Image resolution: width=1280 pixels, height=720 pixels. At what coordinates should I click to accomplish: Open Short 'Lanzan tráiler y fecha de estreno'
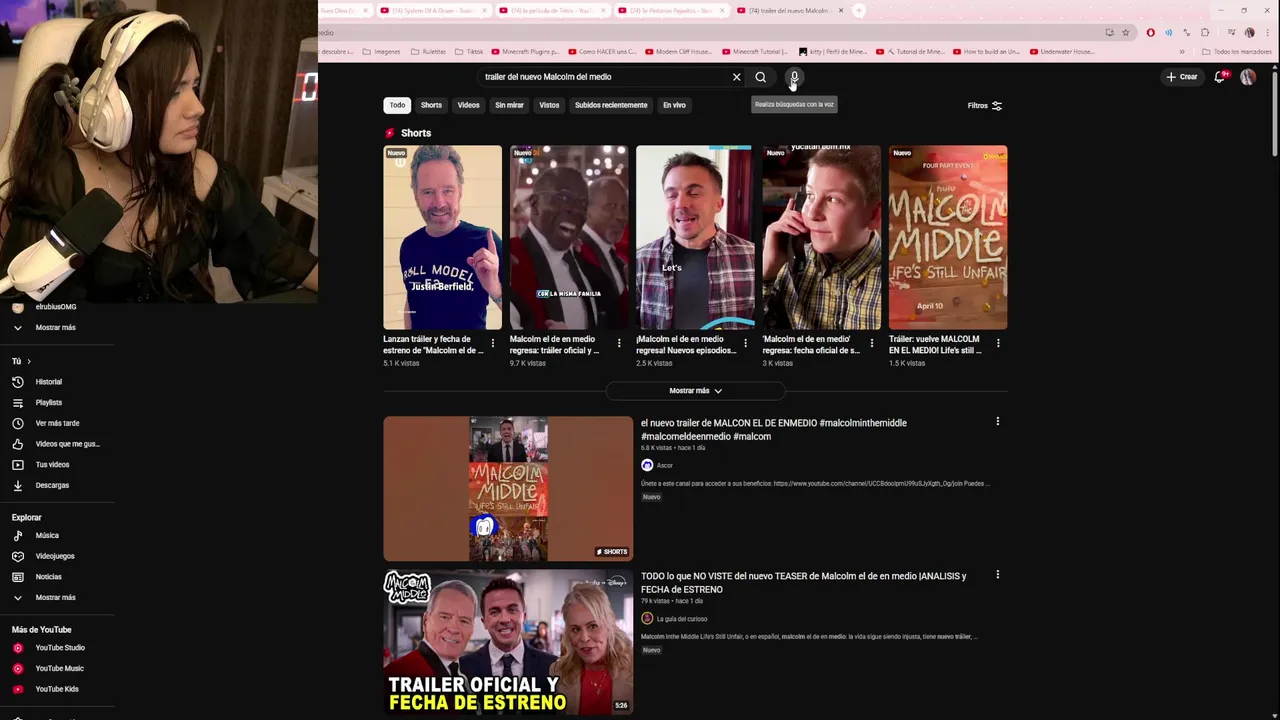coord(442,237)
